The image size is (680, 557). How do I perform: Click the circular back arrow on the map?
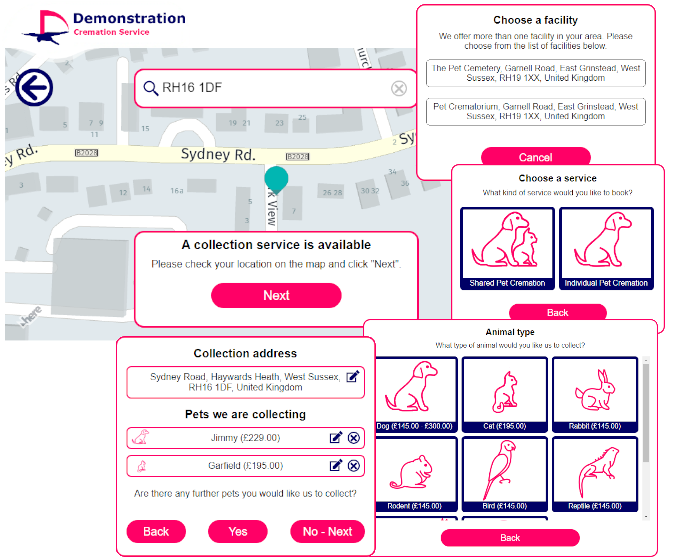[34, 87]
